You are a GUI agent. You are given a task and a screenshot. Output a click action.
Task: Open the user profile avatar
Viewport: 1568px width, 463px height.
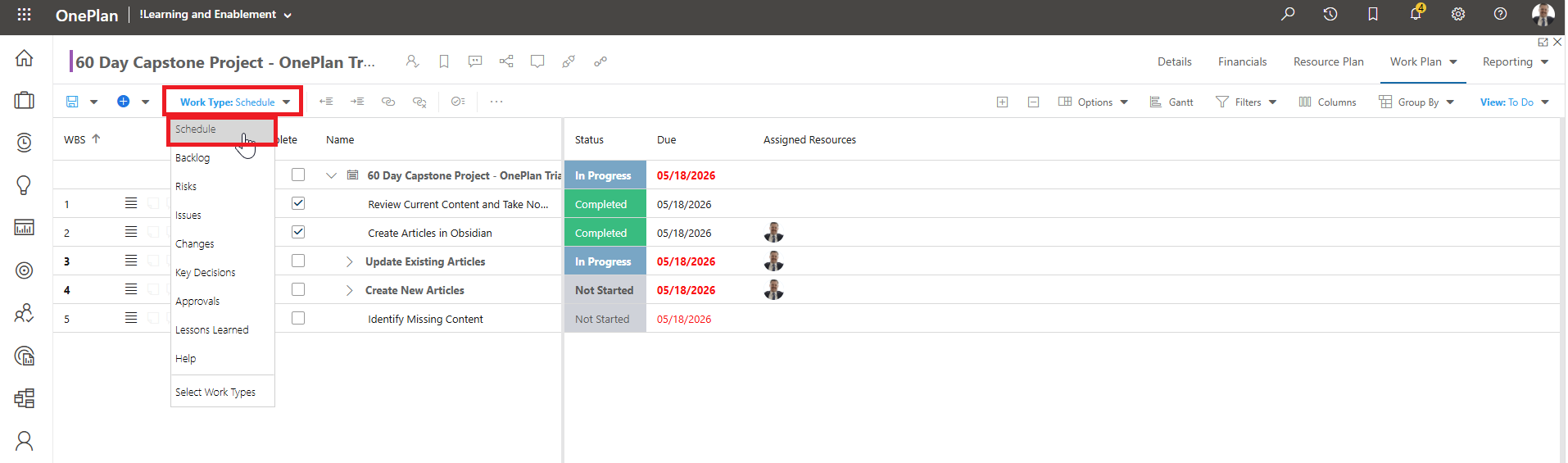pyautogui.click(x=1543, y=14)
